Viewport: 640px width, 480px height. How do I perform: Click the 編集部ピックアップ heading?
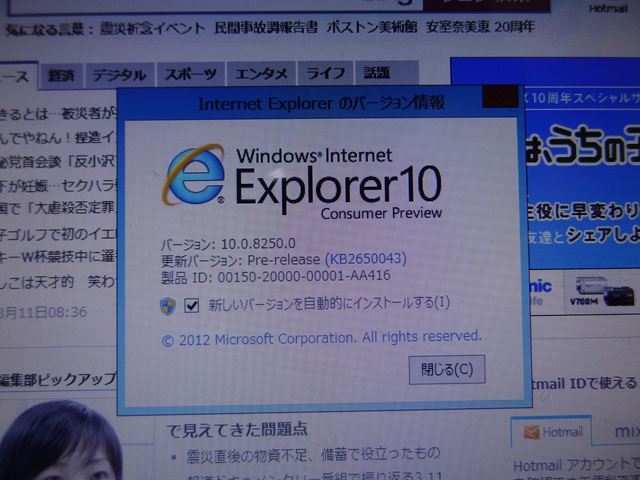coord(58,380)
